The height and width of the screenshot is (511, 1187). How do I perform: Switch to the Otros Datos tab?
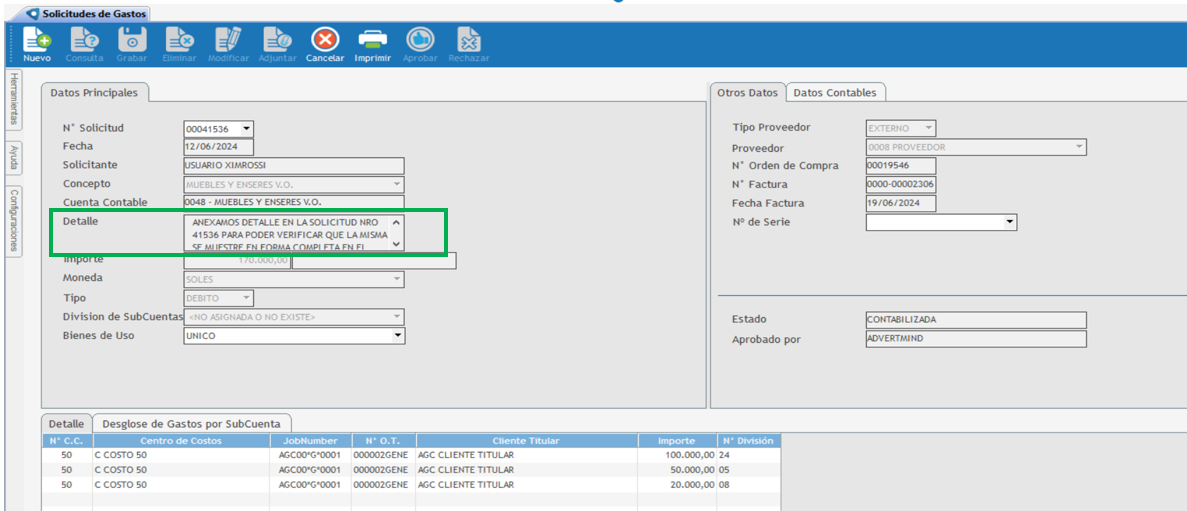pyautogui.click(x=747, y=92)
